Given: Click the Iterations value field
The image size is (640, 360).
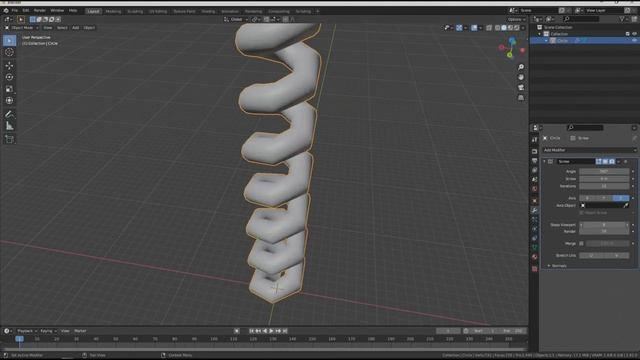Looking at the screenshot, I should (604, 186).
